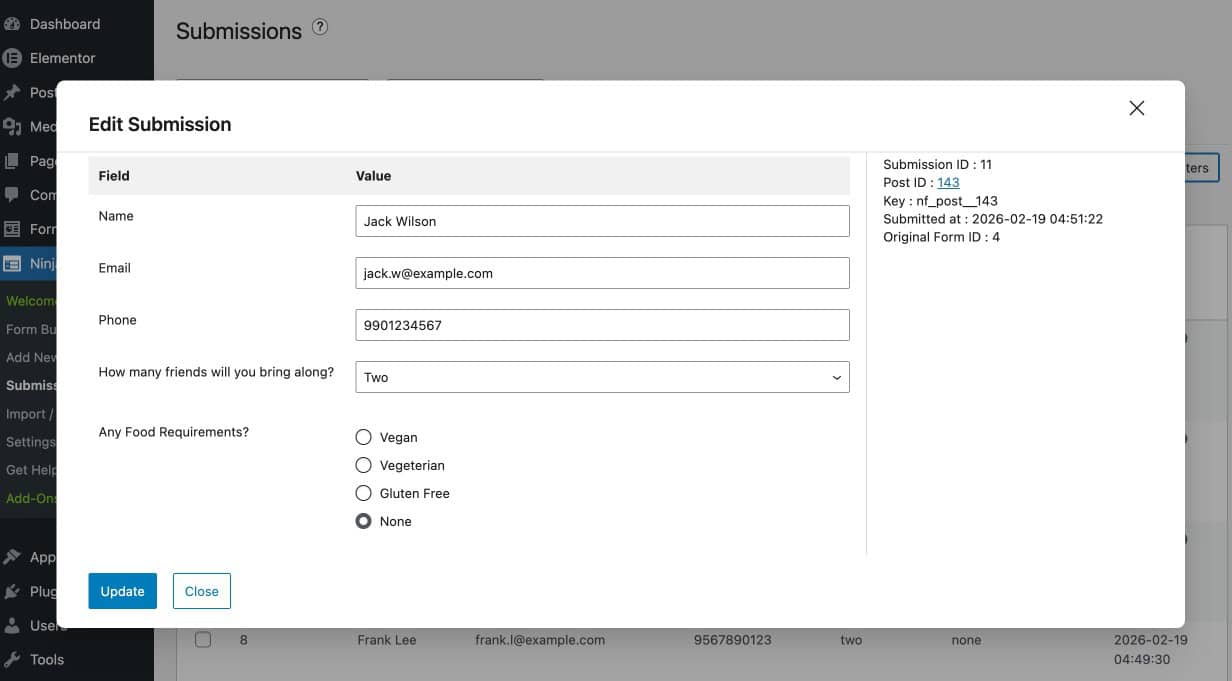
Task: Select the None food requirement radio
Action: pos(364,521)
